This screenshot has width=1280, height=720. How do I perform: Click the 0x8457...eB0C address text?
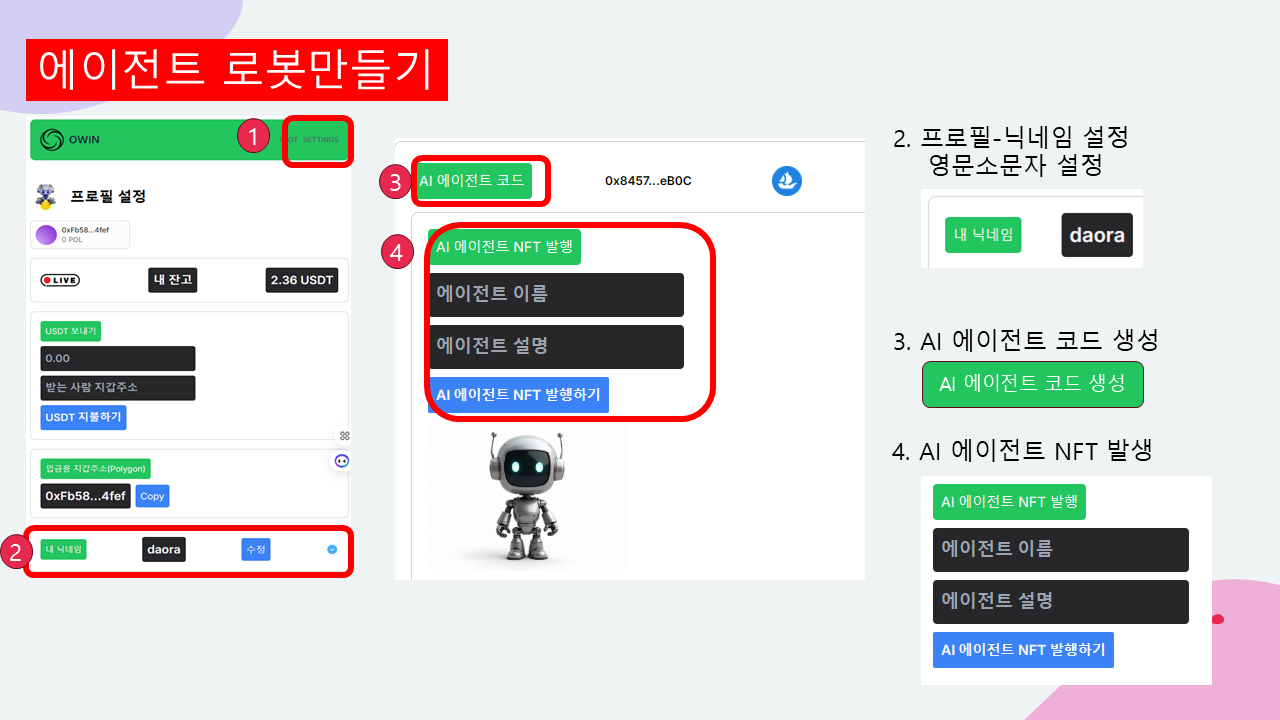[x=648, y=181]
